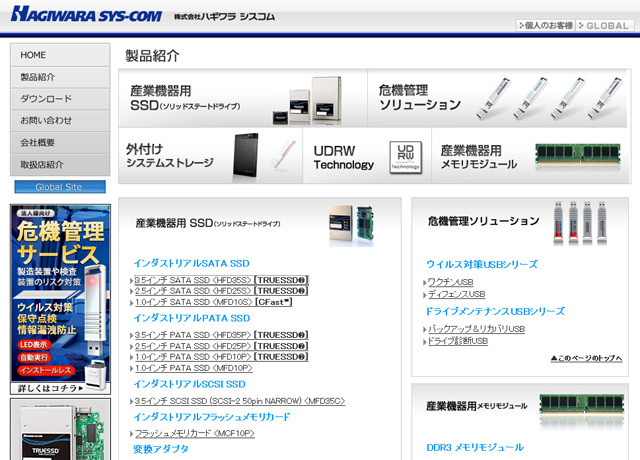Screen dimensions: 640x460
Task: Open DDR3 メモリモジュール heading
Action: (475, 448)
